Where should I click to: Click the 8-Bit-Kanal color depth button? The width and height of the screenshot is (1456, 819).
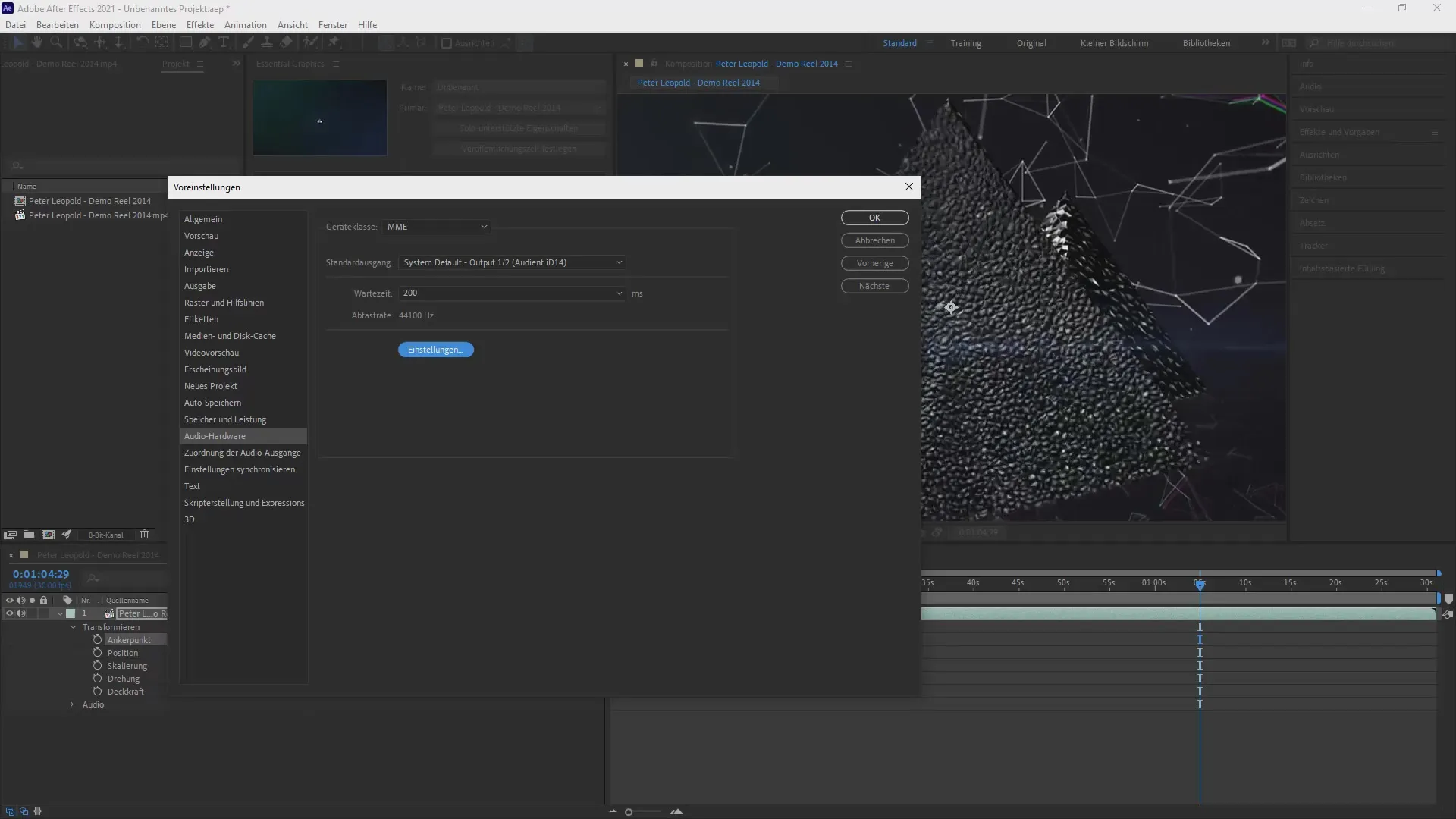click(105, 535)
